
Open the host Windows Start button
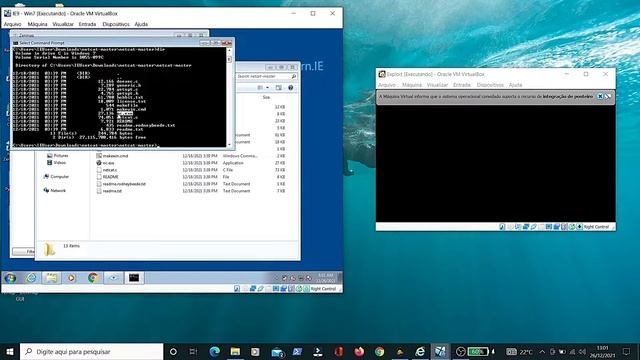click(x=10, y=351)
